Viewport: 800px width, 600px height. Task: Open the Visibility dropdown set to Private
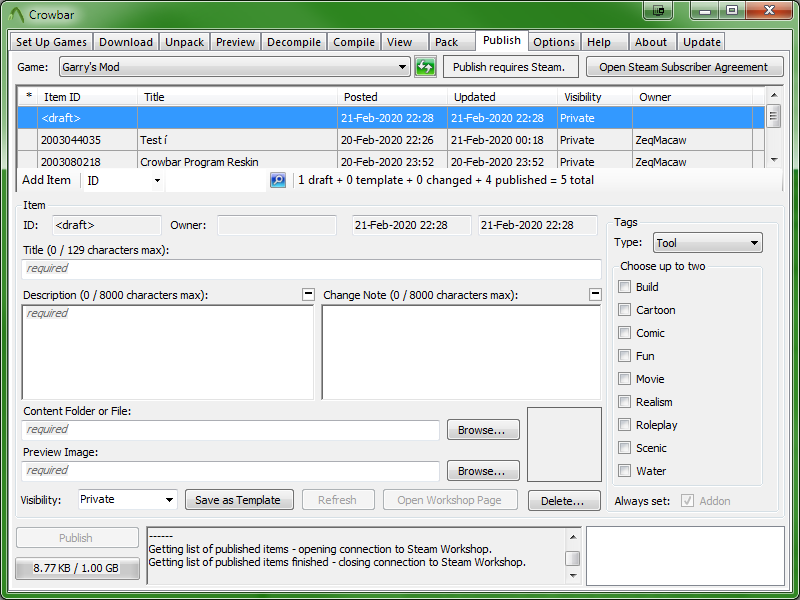pyautogui.click(x=128, y=499)
